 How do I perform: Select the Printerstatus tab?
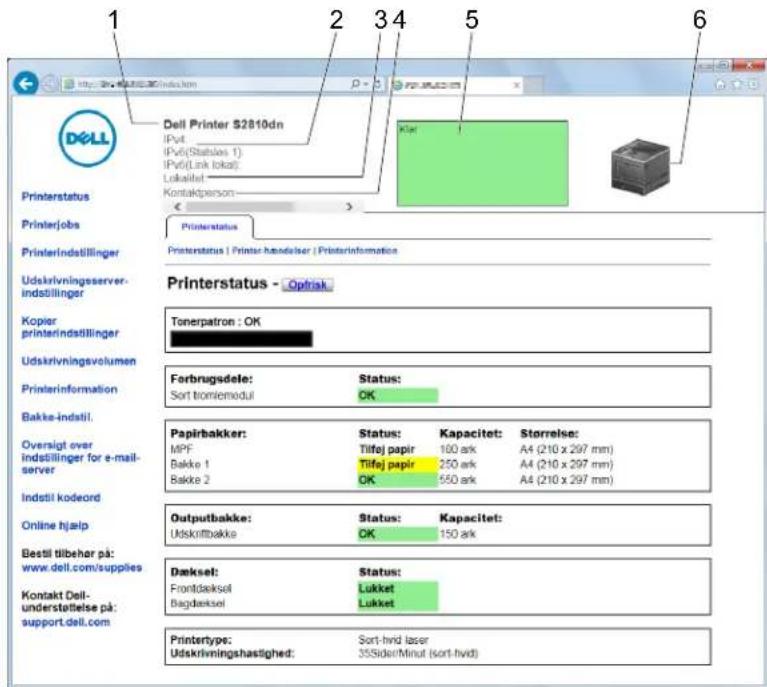(x=209, y=227)
